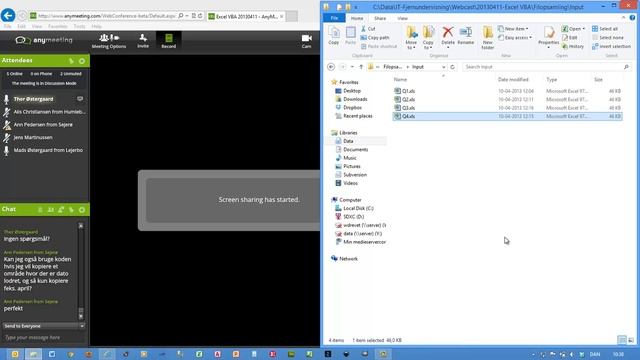Start recording with the Record button
The image size is (640, 360).
[168, 41]
